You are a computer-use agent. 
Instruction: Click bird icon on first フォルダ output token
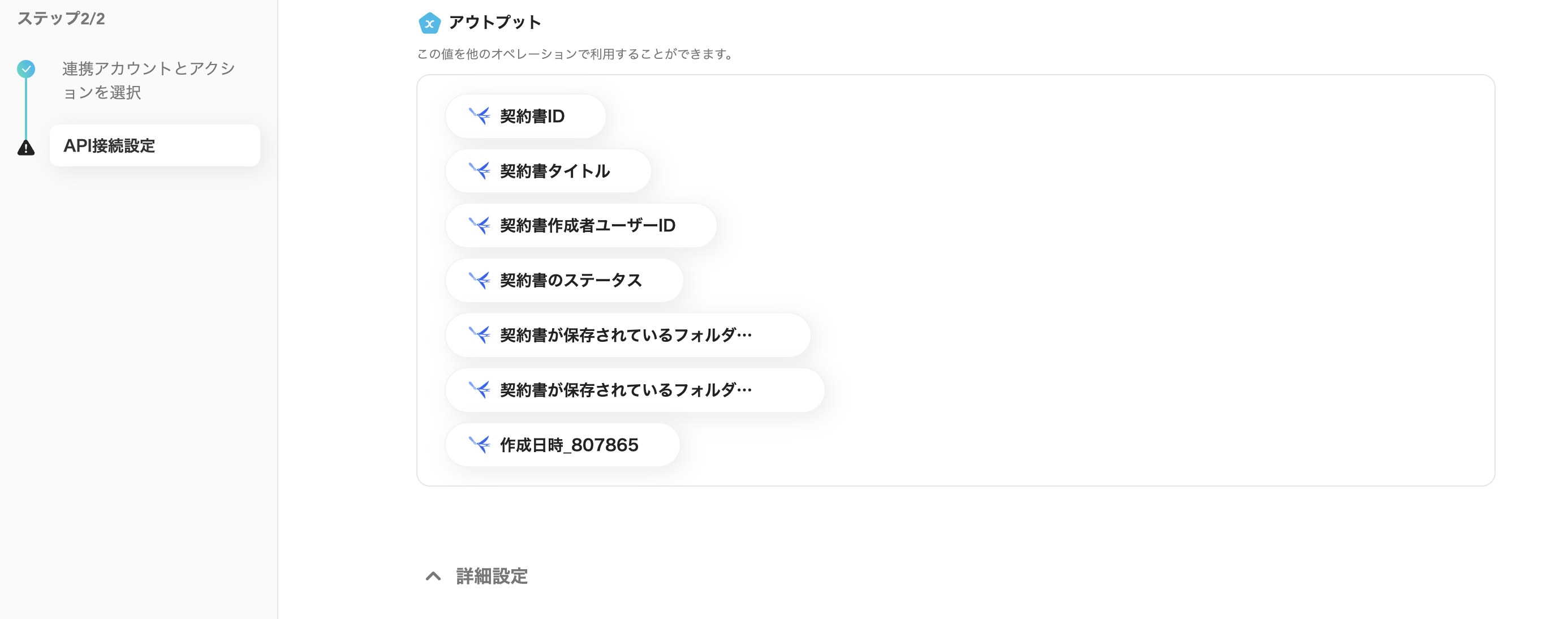click(x=480, y=335)
